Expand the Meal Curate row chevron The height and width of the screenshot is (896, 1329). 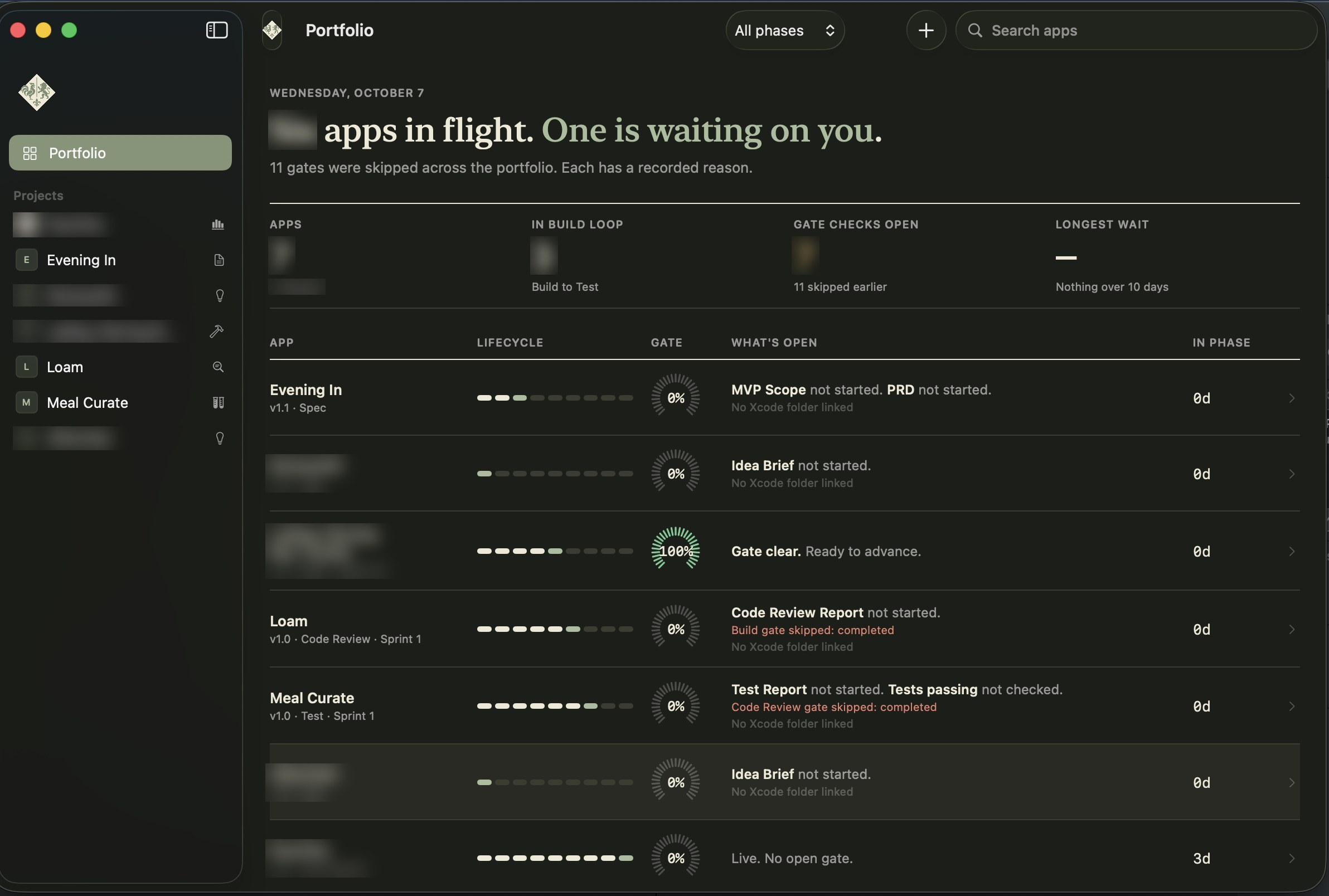[x=1291, y=707]
